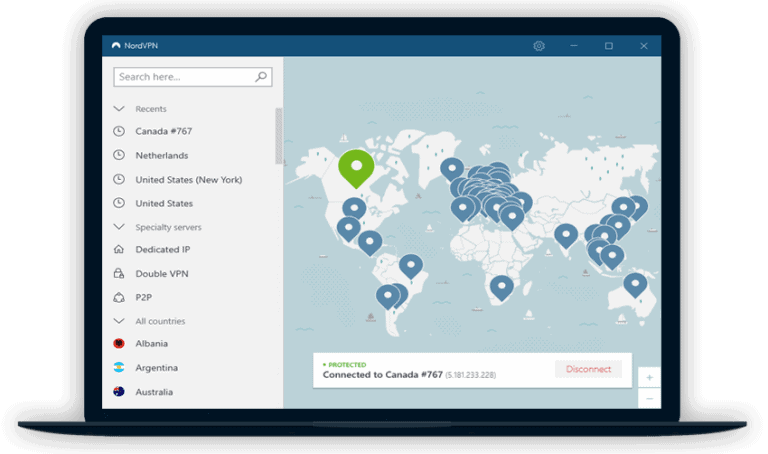Image resolution: width=768 pixels, height=454 pixels.
Task: Click the green Canada map pin
Action: [356, 168]
